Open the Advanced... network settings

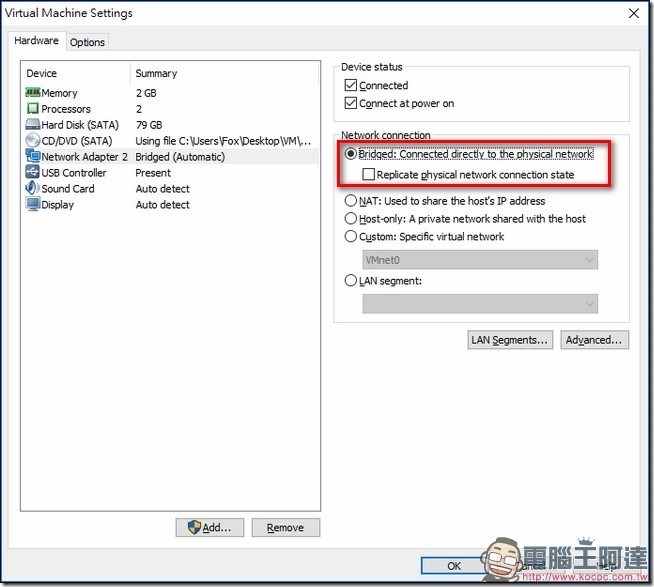[x=594, y=340]
